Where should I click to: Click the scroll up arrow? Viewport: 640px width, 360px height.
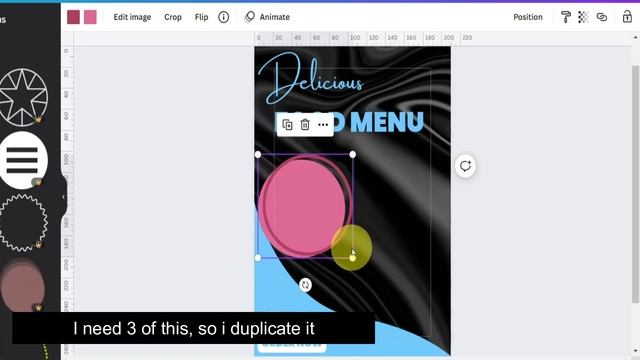pos(635,37)
